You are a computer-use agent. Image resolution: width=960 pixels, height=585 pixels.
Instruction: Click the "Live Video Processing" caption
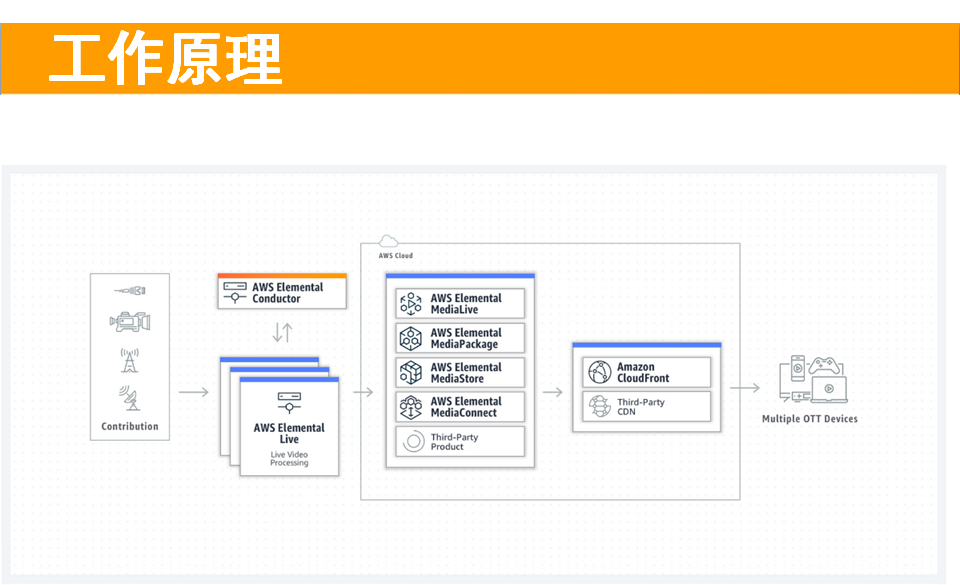[x=289, y=459]
